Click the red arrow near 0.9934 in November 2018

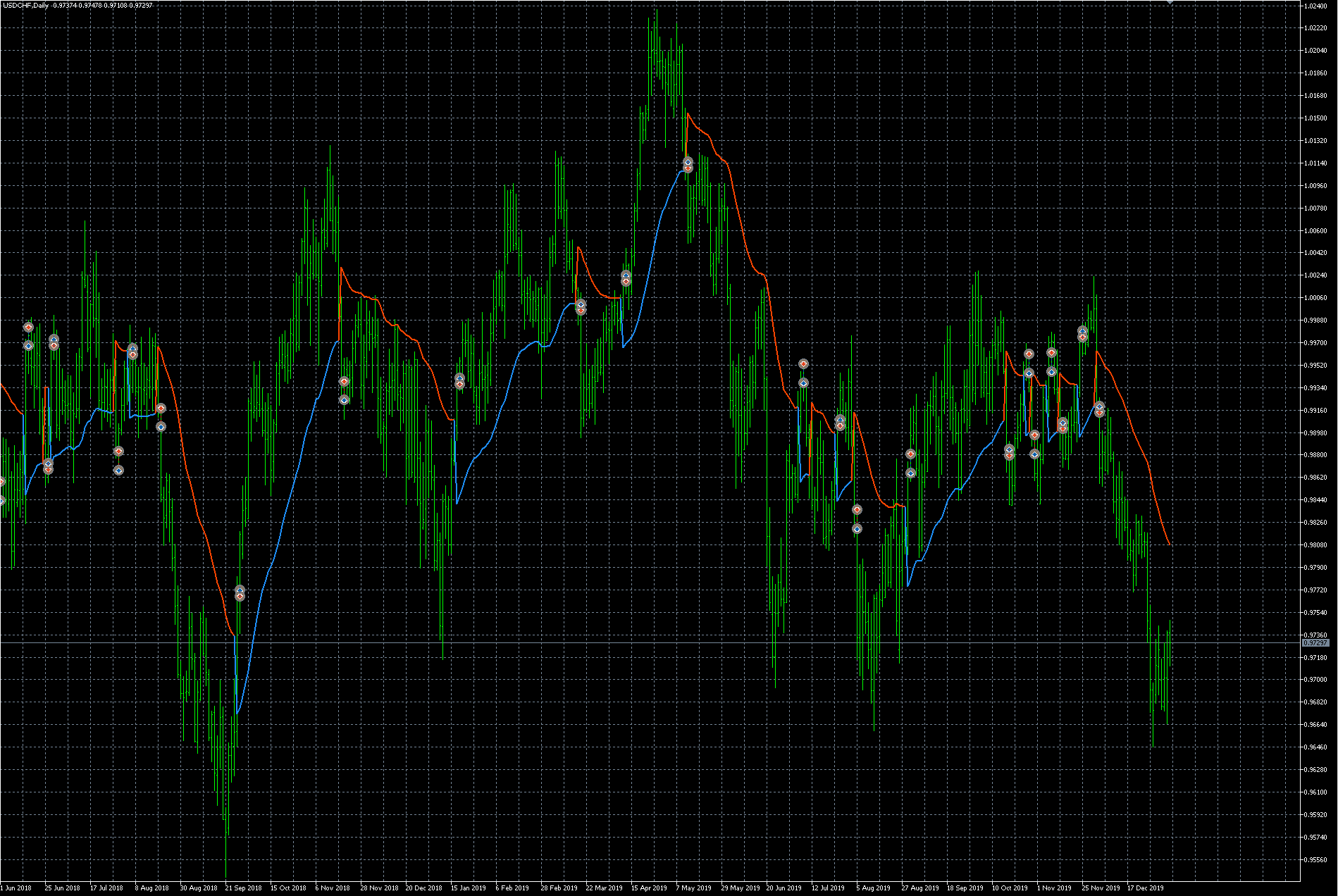(x=344, y=382)
